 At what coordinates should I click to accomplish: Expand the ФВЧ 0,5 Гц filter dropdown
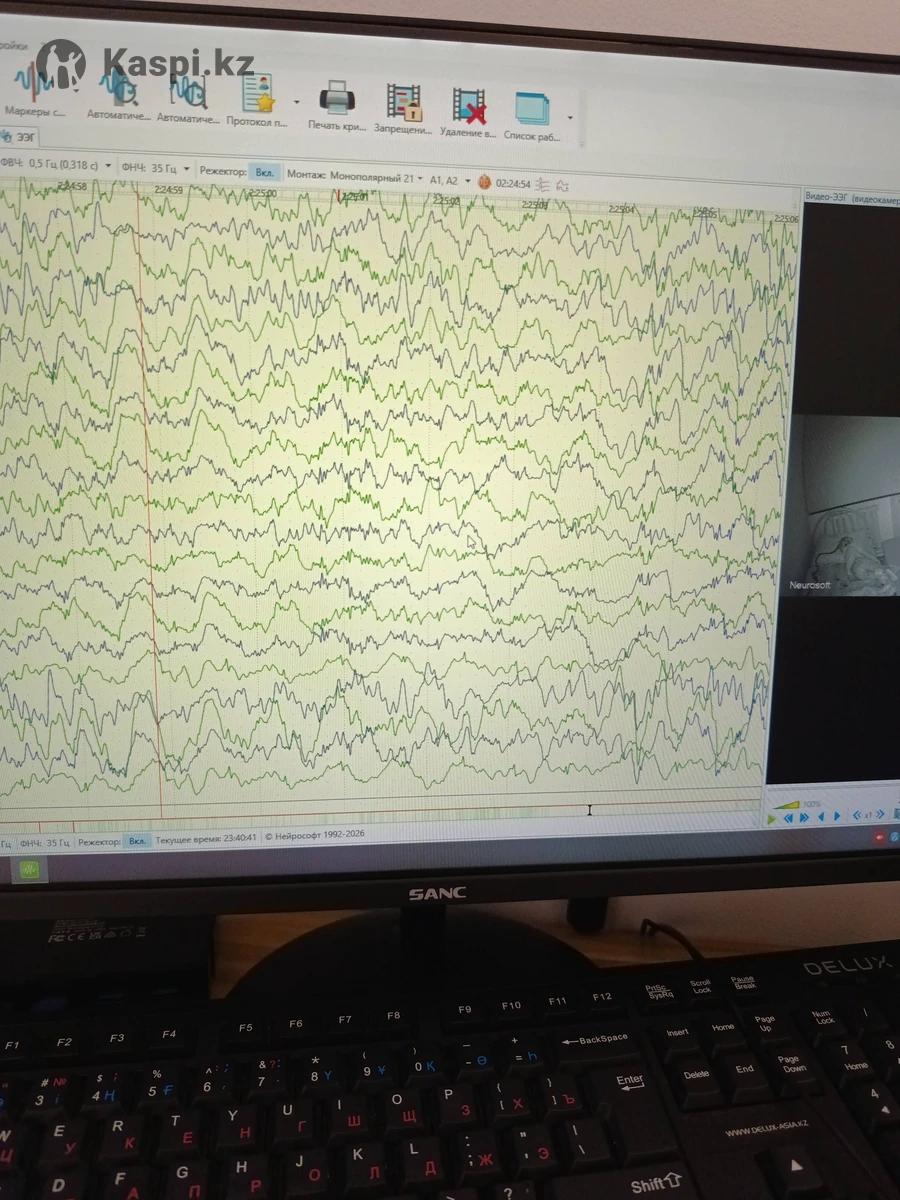click(105, 165)
